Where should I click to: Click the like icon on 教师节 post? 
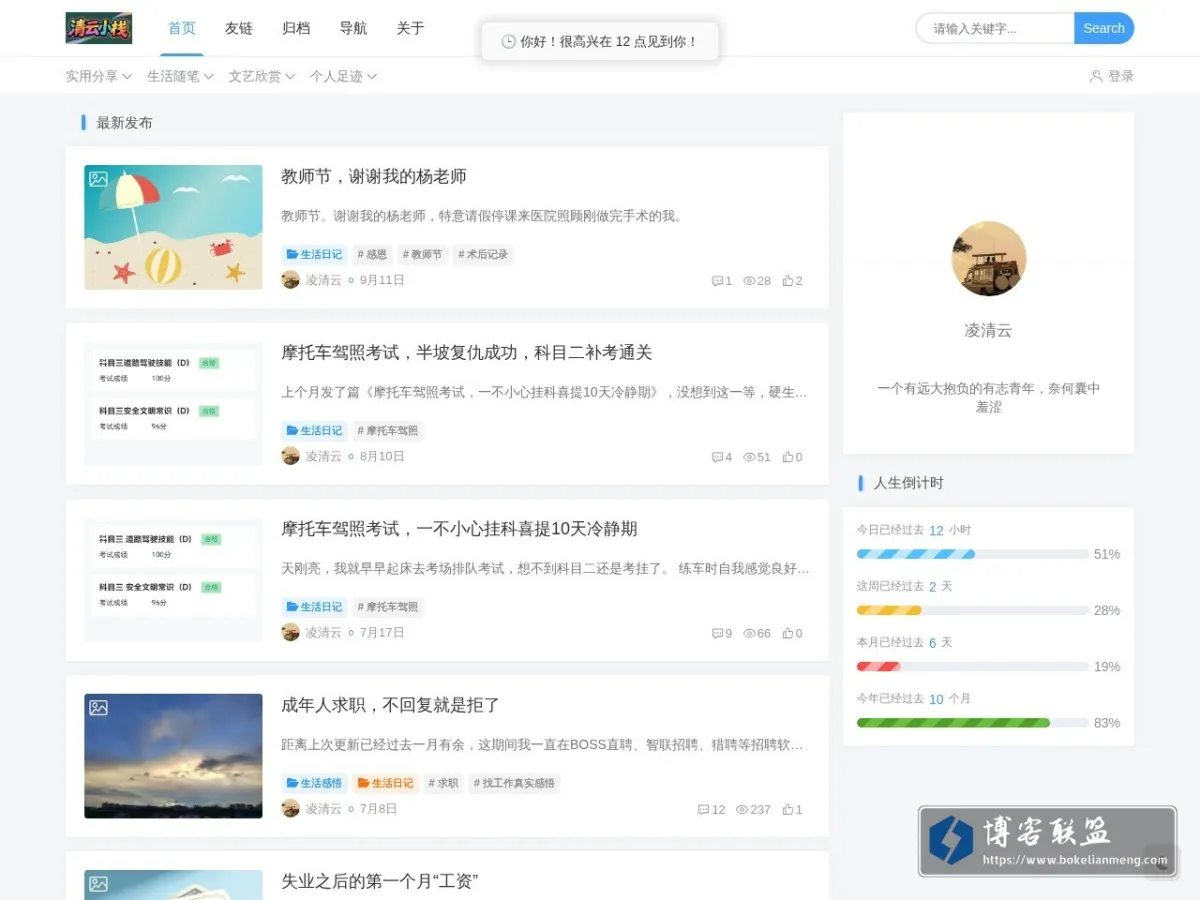[x=788, y=281]
